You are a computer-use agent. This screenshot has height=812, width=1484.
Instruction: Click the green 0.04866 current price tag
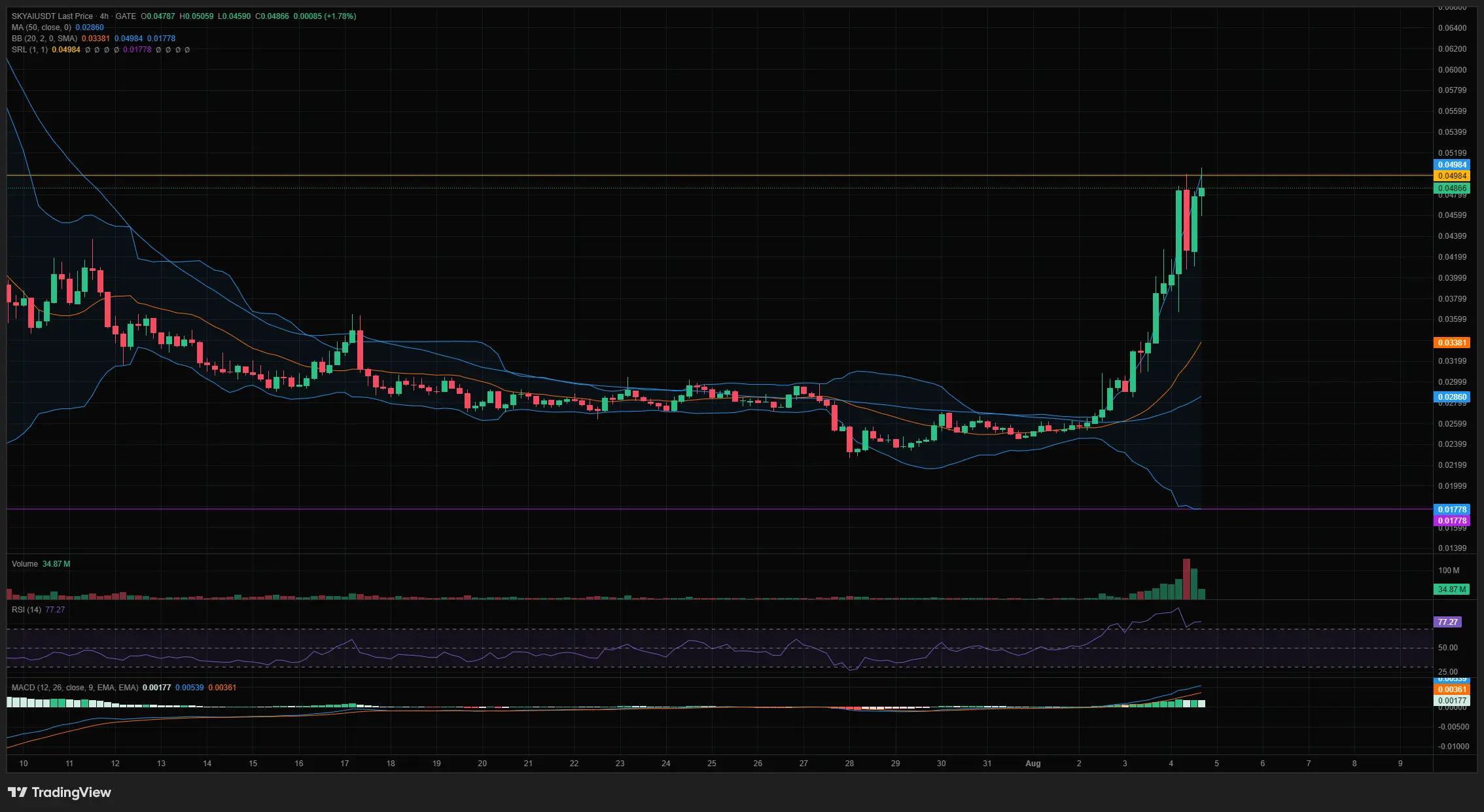point(1452,188)
